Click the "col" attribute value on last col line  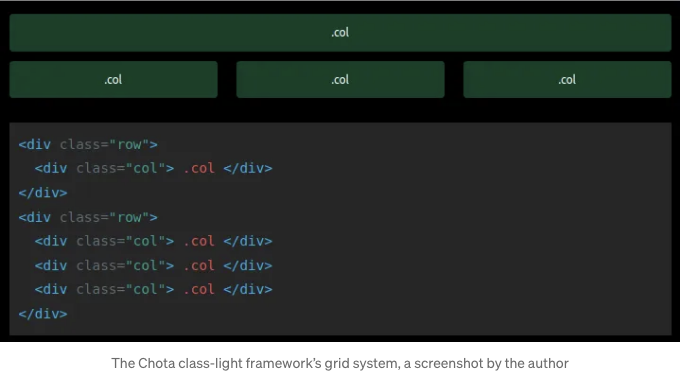pos(145,289)
